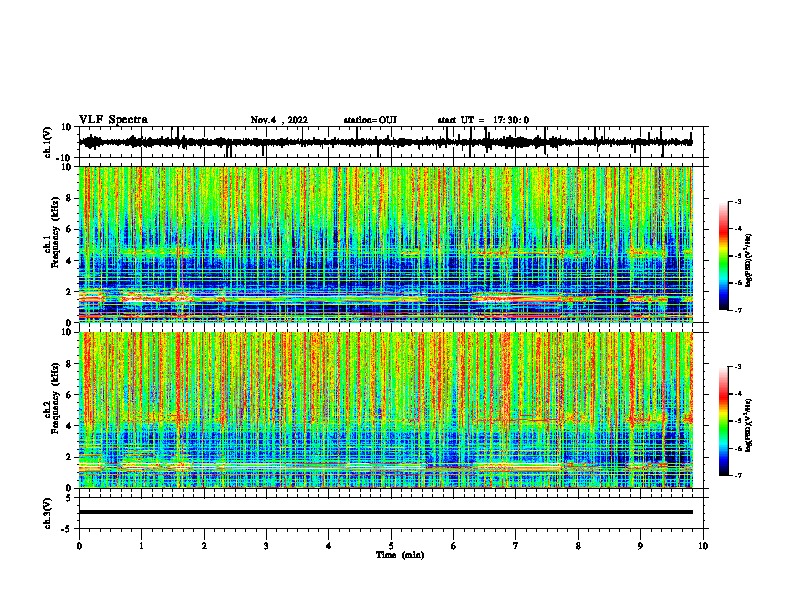Click the ch.1 spectrogram color scale bar
Image resolution: width=792 pixels, height=612 pixels.
coord(723,256)
